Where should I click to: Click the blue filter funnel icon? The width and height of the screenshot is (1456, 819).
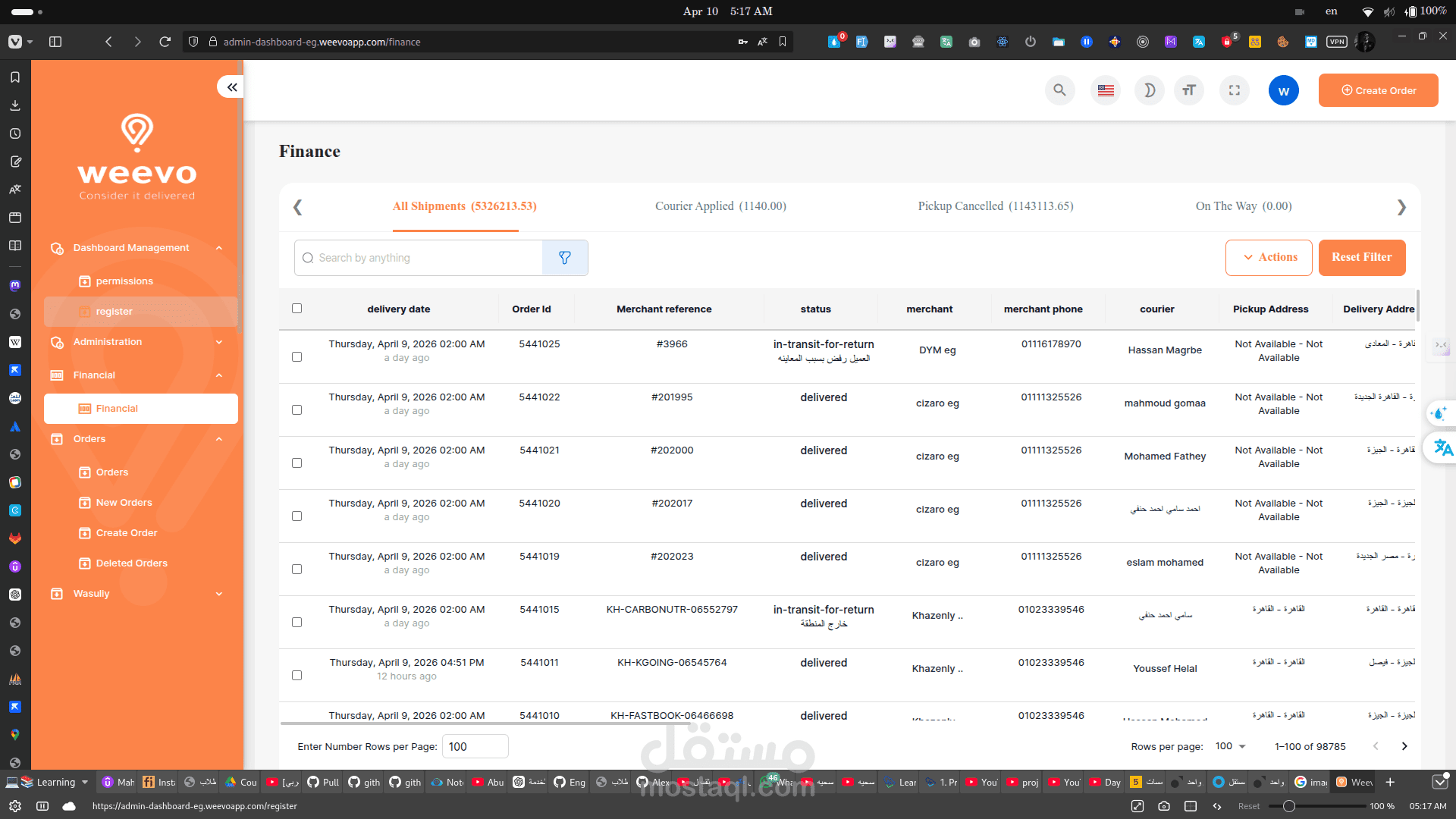(565, 258)
